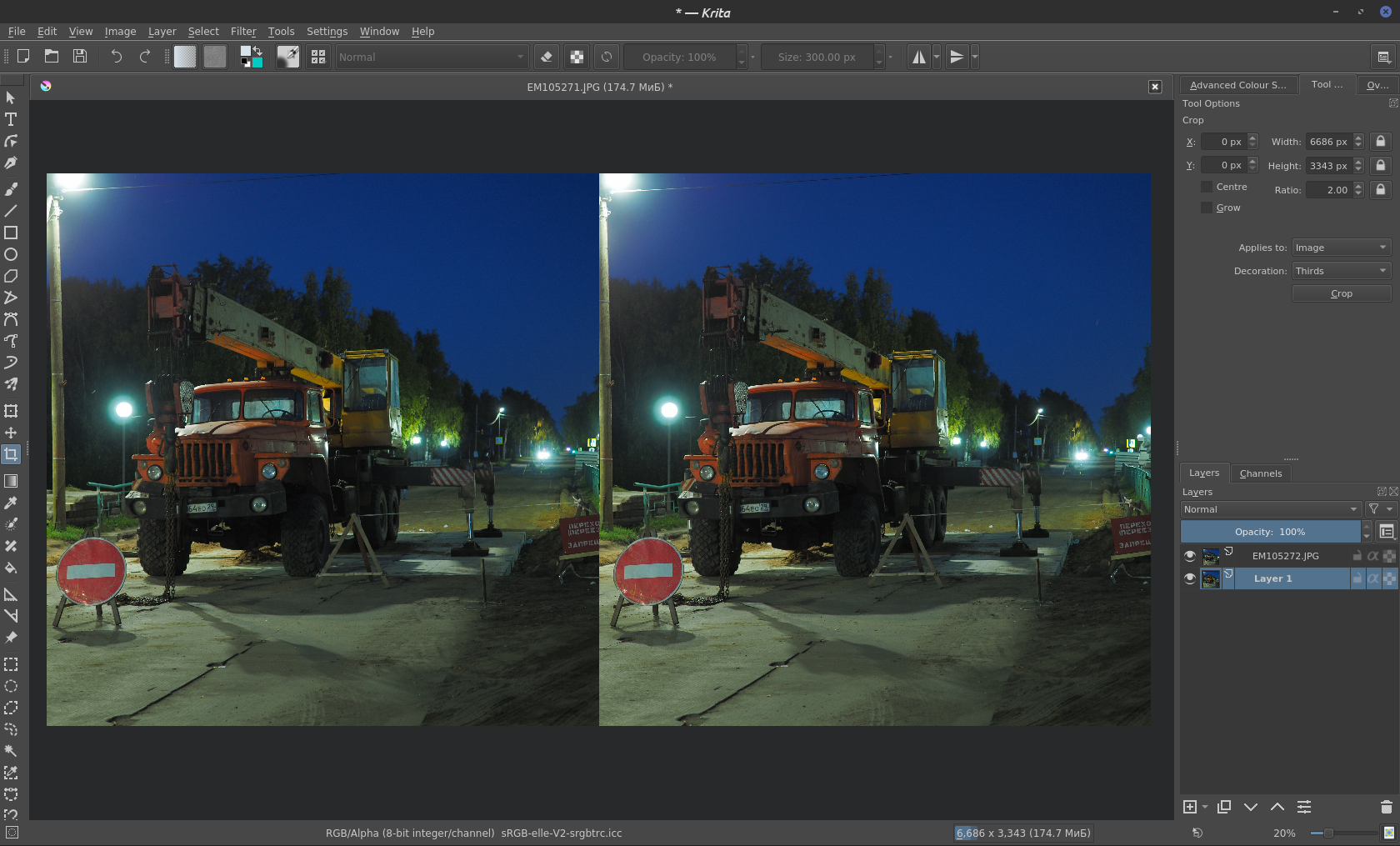Open an existing file
Viewport: 1400px width, 846px height.
click(52, 56)
